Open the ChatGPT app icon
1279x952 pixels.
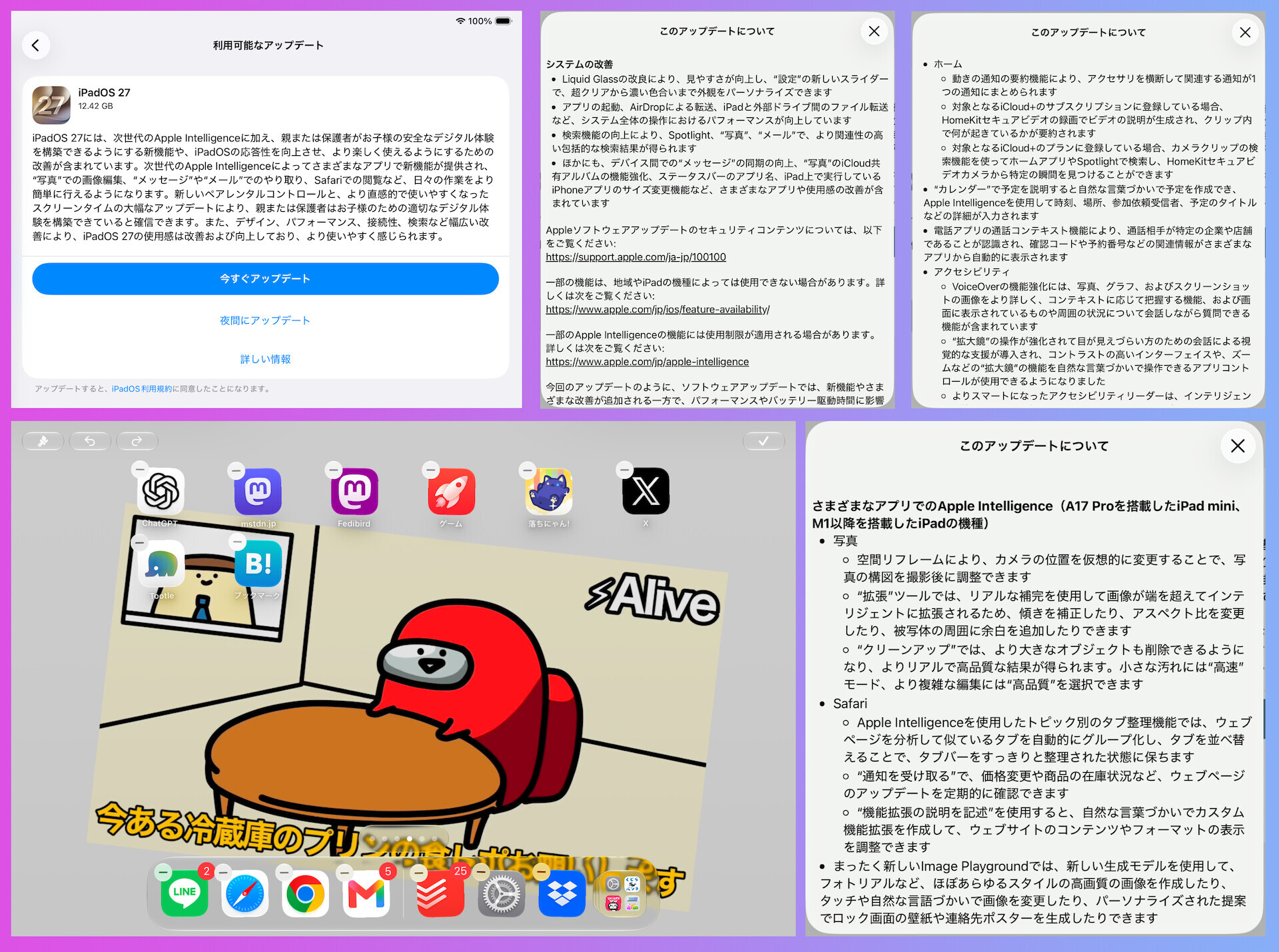click(161, 492)
